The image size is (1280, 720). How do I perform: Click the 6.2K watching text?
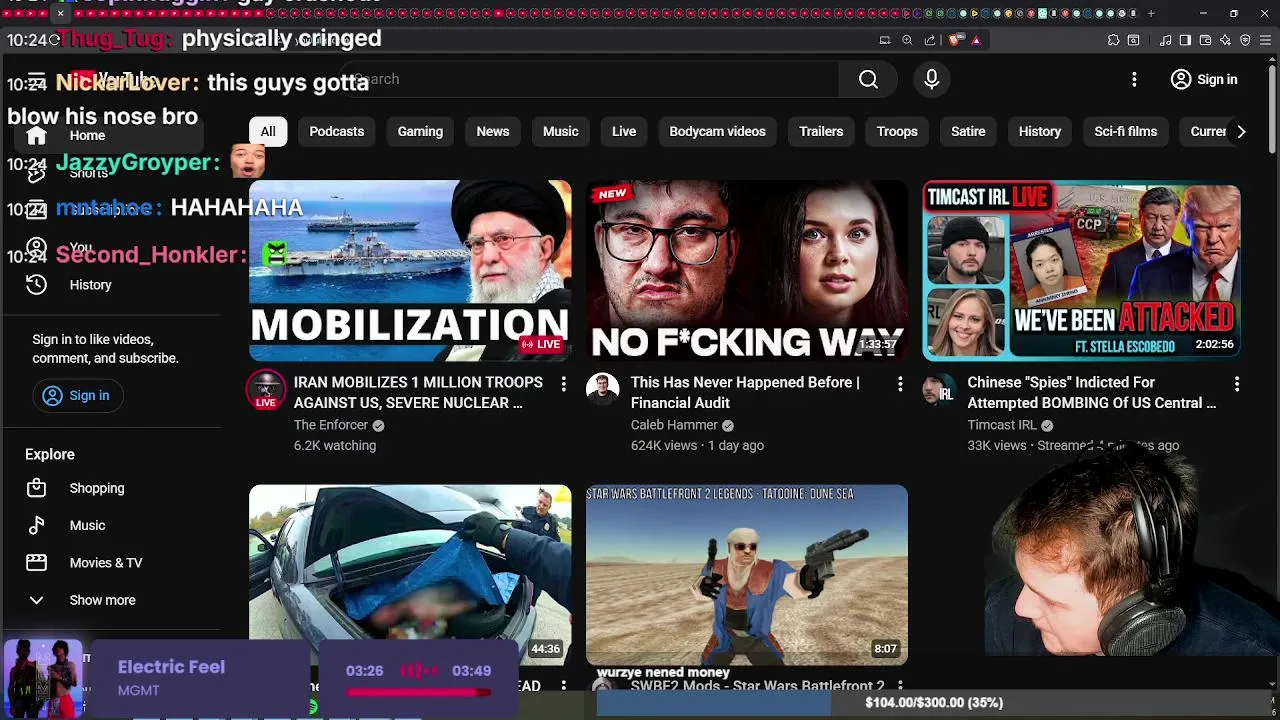coord(335,446)
